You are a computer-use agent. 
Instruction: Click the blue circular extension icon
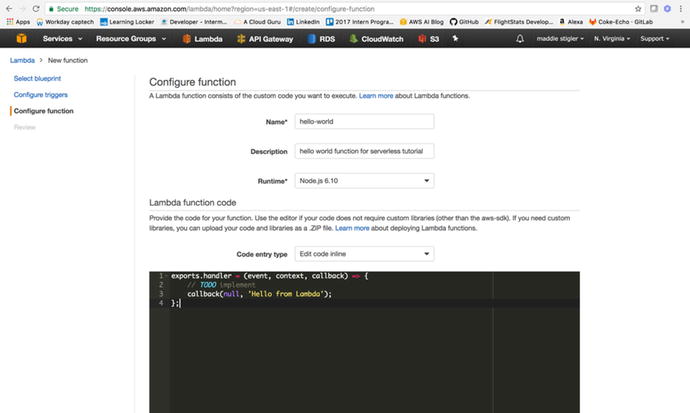tap(668, 9)
